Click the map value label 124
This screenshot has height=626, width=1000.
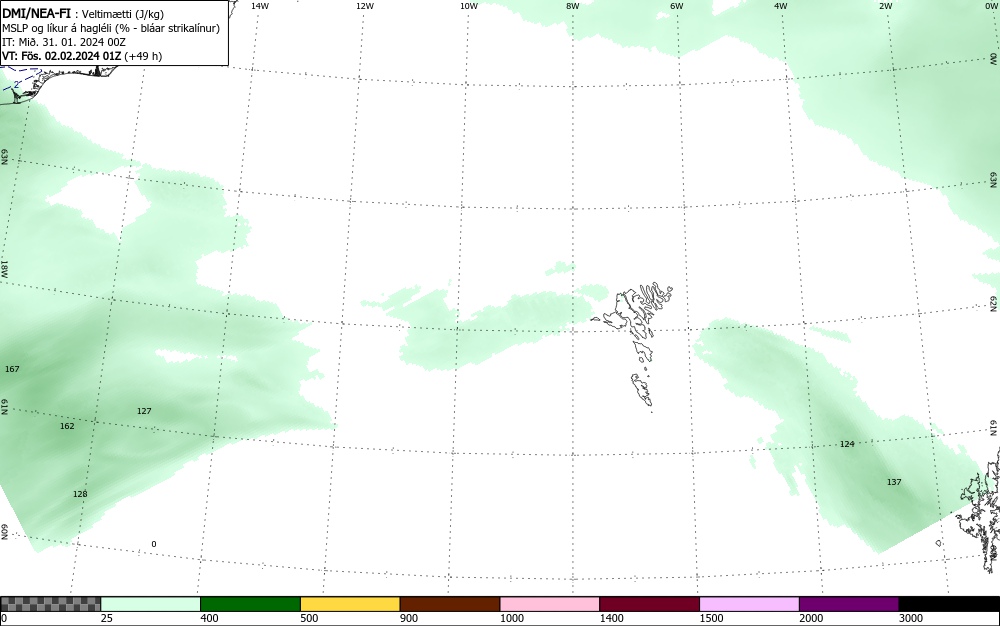pos(847,444)
